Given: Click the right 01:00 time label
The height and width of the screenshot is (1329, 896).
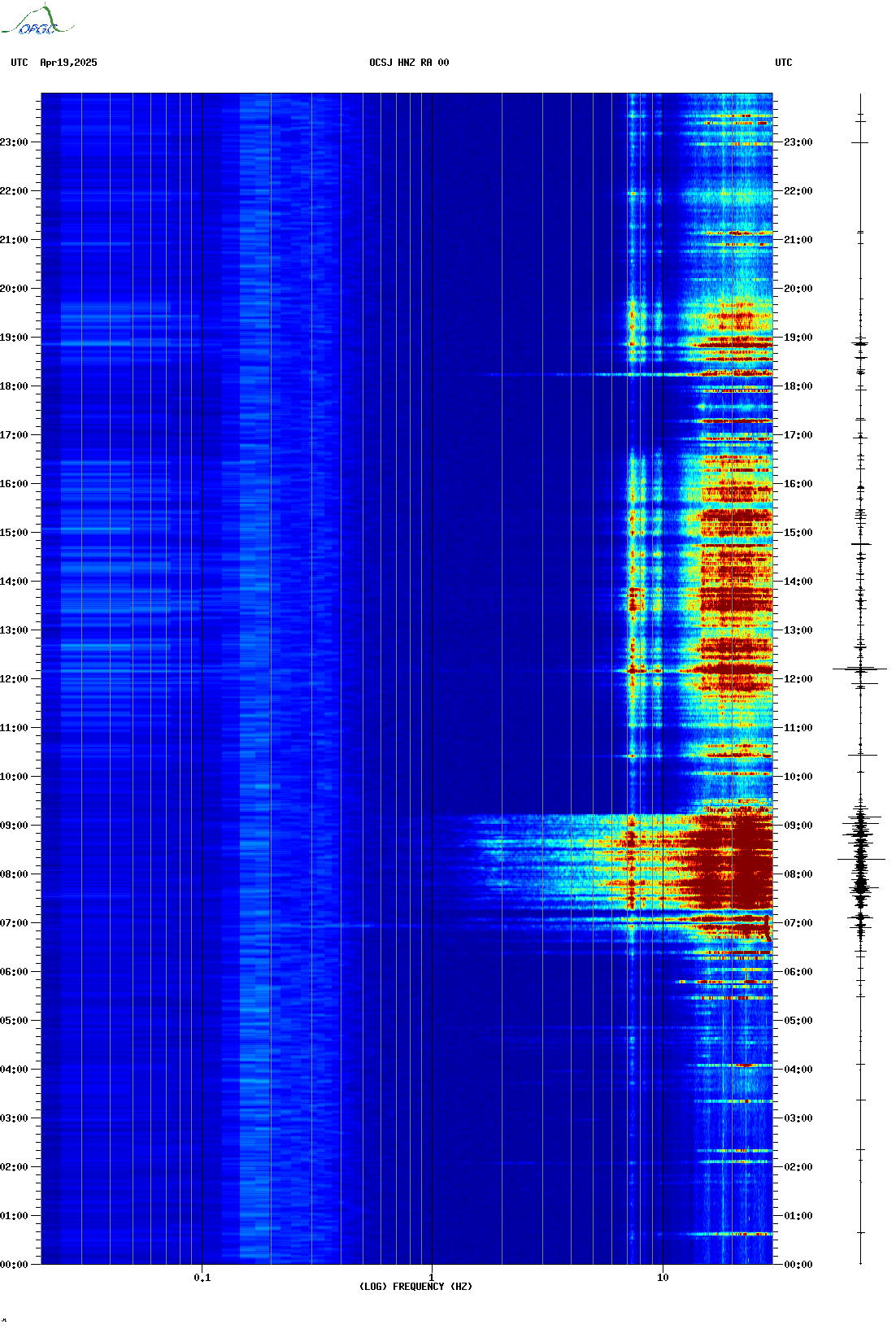Looking at the screenshot, I should (798, 1216).
